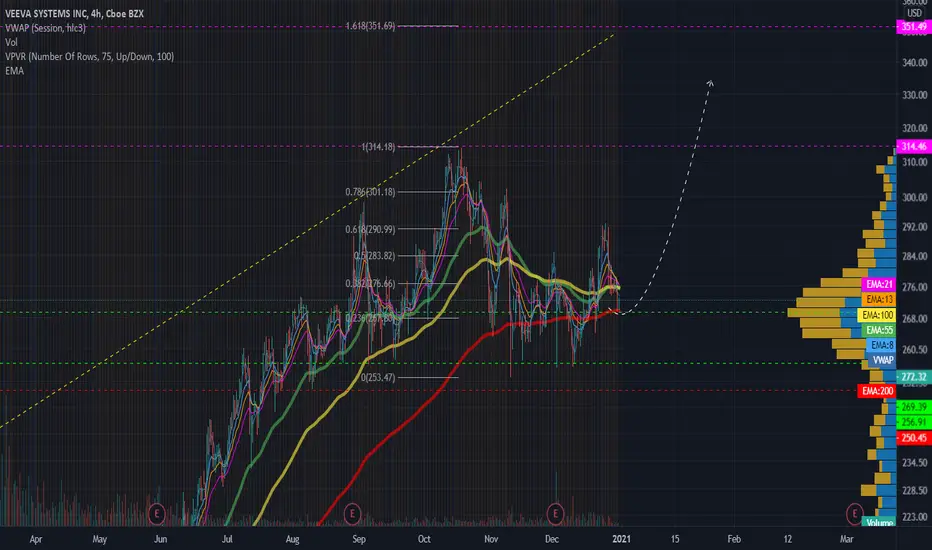932x550 pixels.
Task: Click the earnings E marker near September
Action: coord(352,513)
